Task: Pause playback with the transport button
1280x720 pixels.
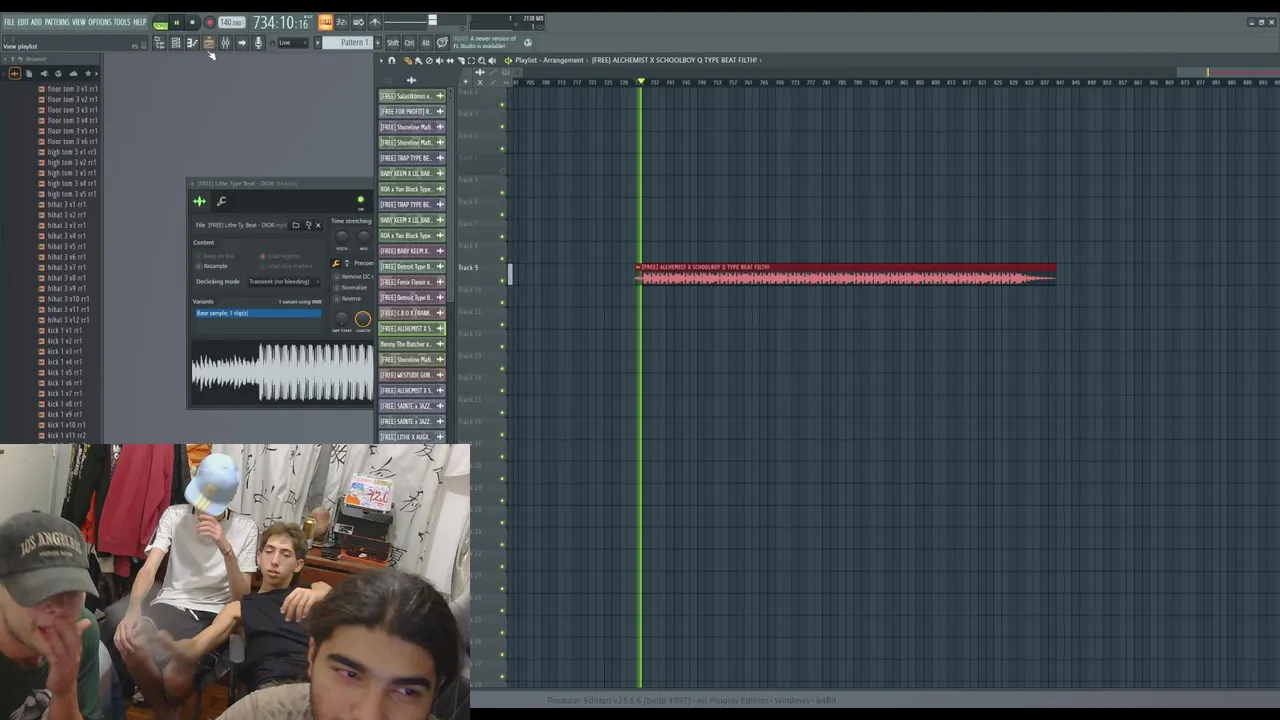Action: [176, 23]
